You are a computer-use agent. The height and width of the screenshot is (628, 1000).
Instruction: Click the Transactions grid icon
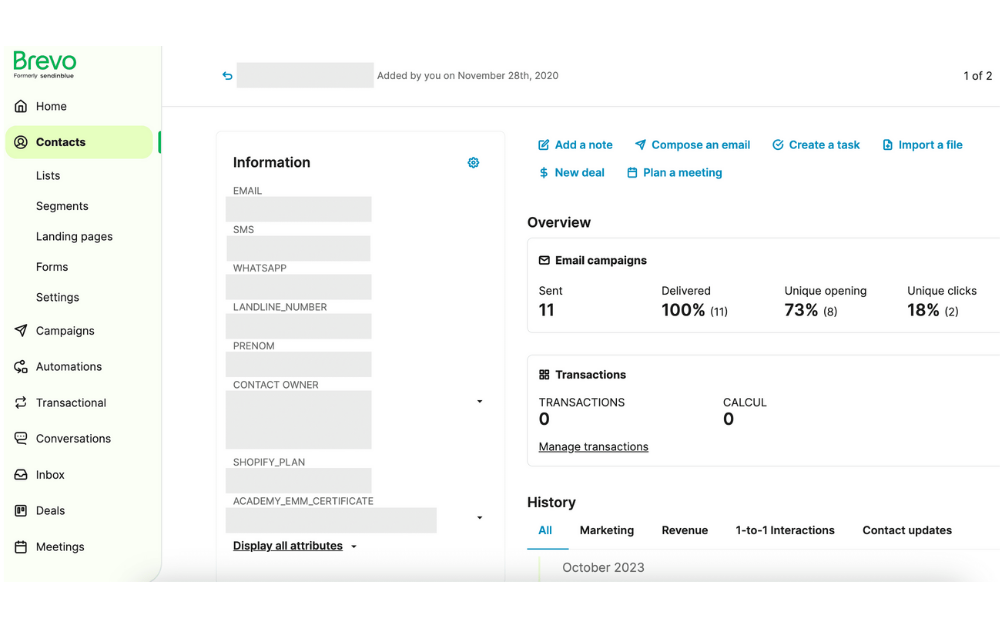click(x=544, y=374)
